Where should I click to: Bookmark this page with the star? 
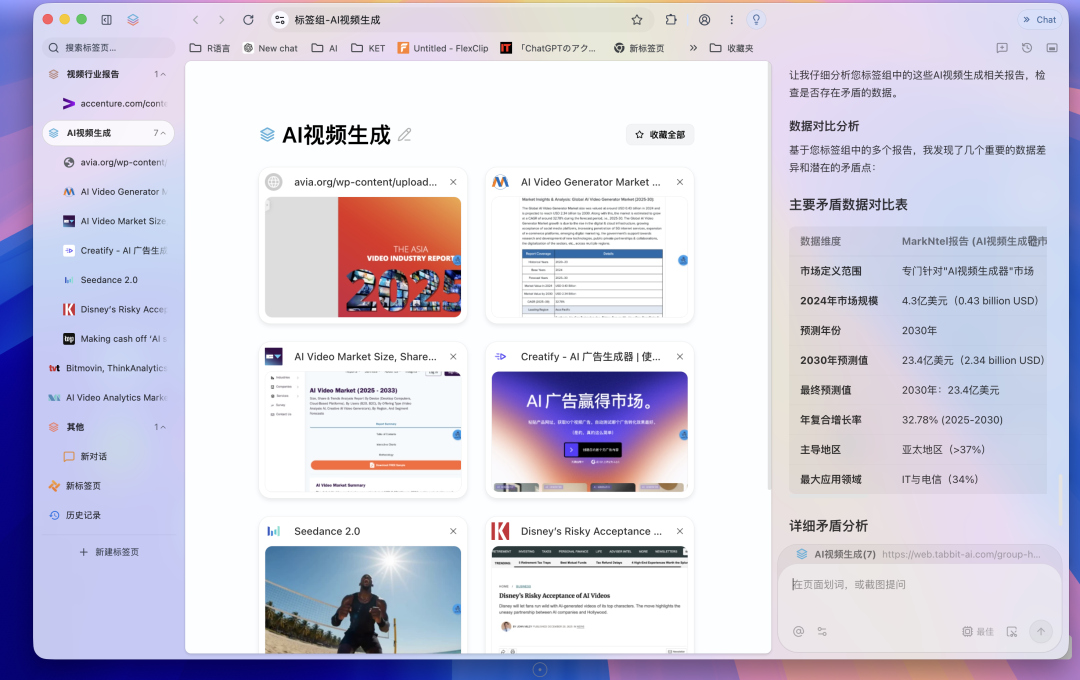pos(637,20)
